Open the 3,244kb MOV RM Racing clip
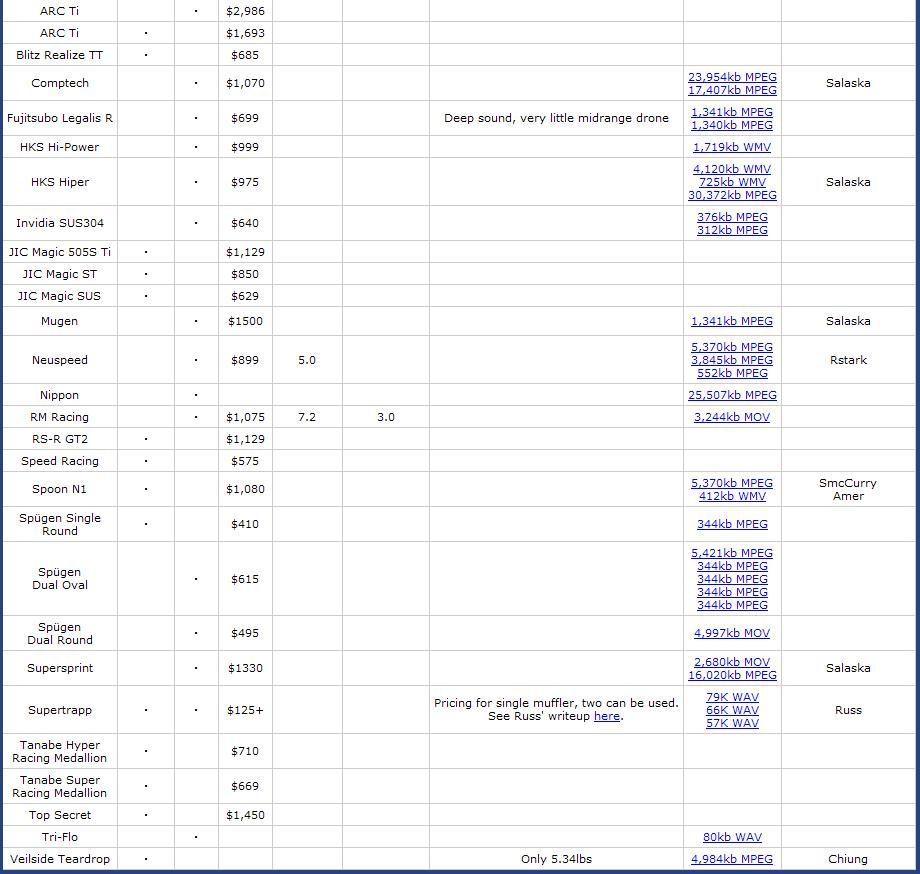The width and height of the screenshot is (920, 874). (732, 417)
